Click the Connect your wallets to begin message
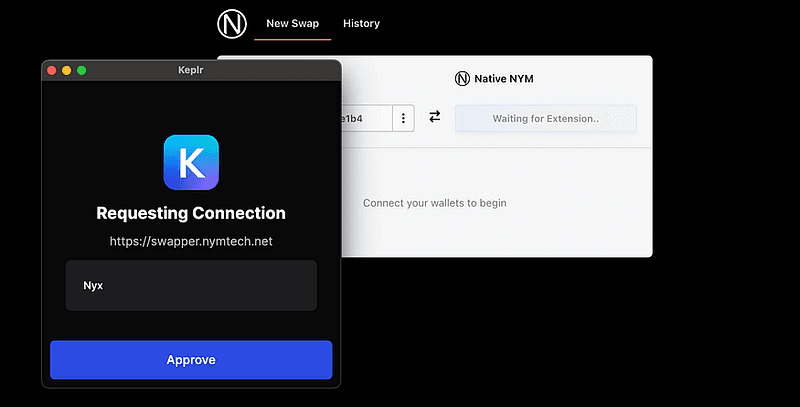 pos(435,203)
